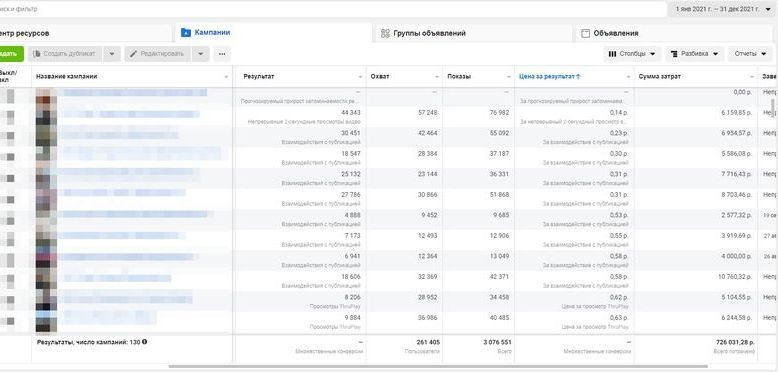
Task: Switch to the Группы объявлений tab
Action: point(473,33)
